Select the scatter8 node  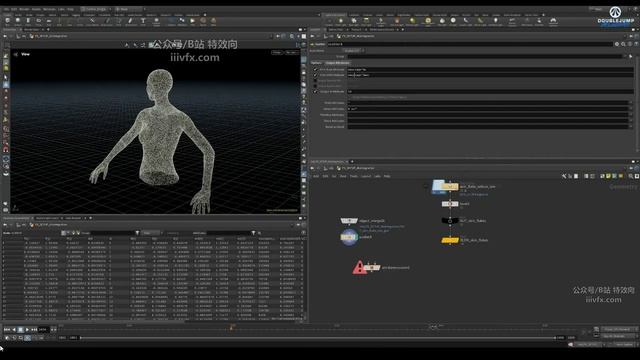click(349, 237)
